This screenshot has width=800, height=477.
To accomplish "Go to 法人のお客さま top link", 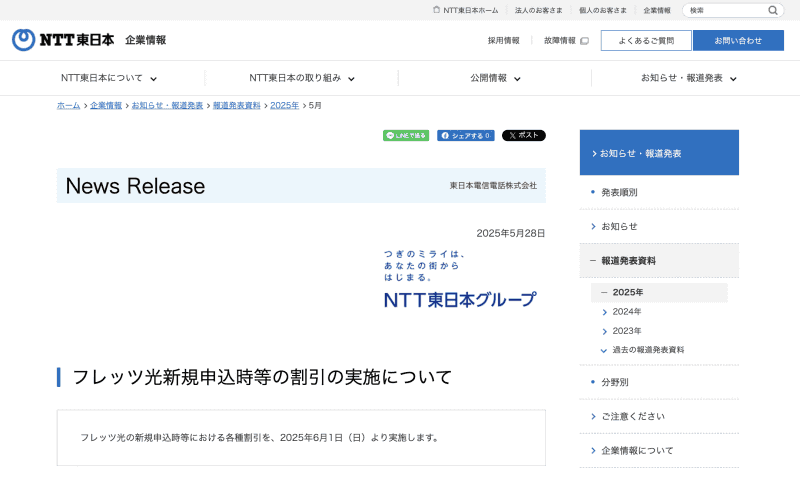I will (x=538, y=10).
